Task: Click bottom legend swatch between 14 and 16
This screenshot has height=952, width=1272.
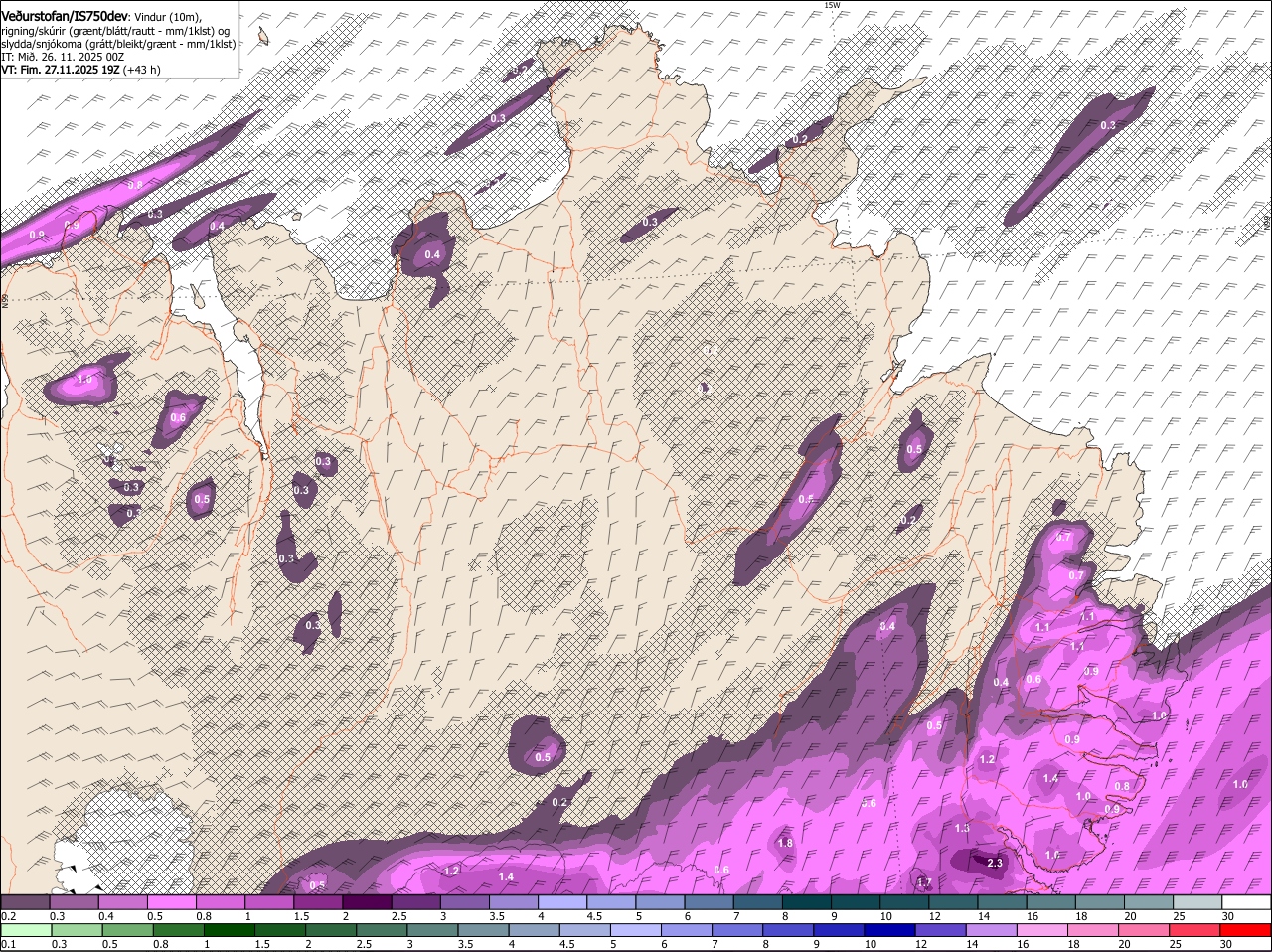Action: click(x=993, y=930)
